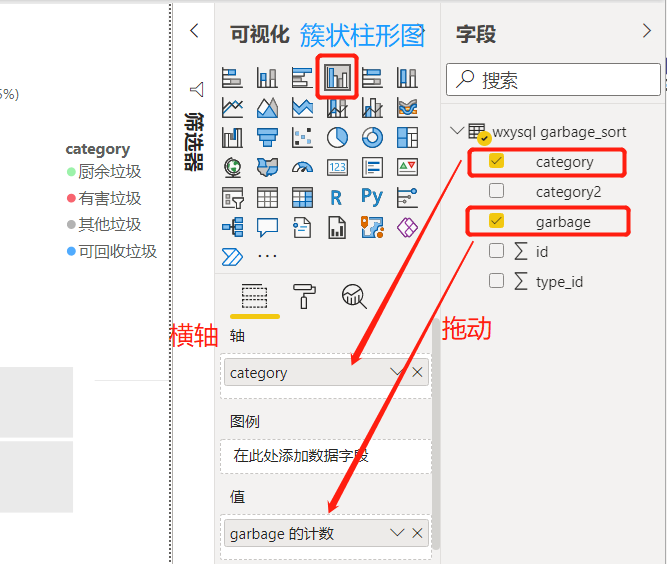Open the 'garbage 的计数' value dropdown
This screenshot has width=667, height=564.
396,533
